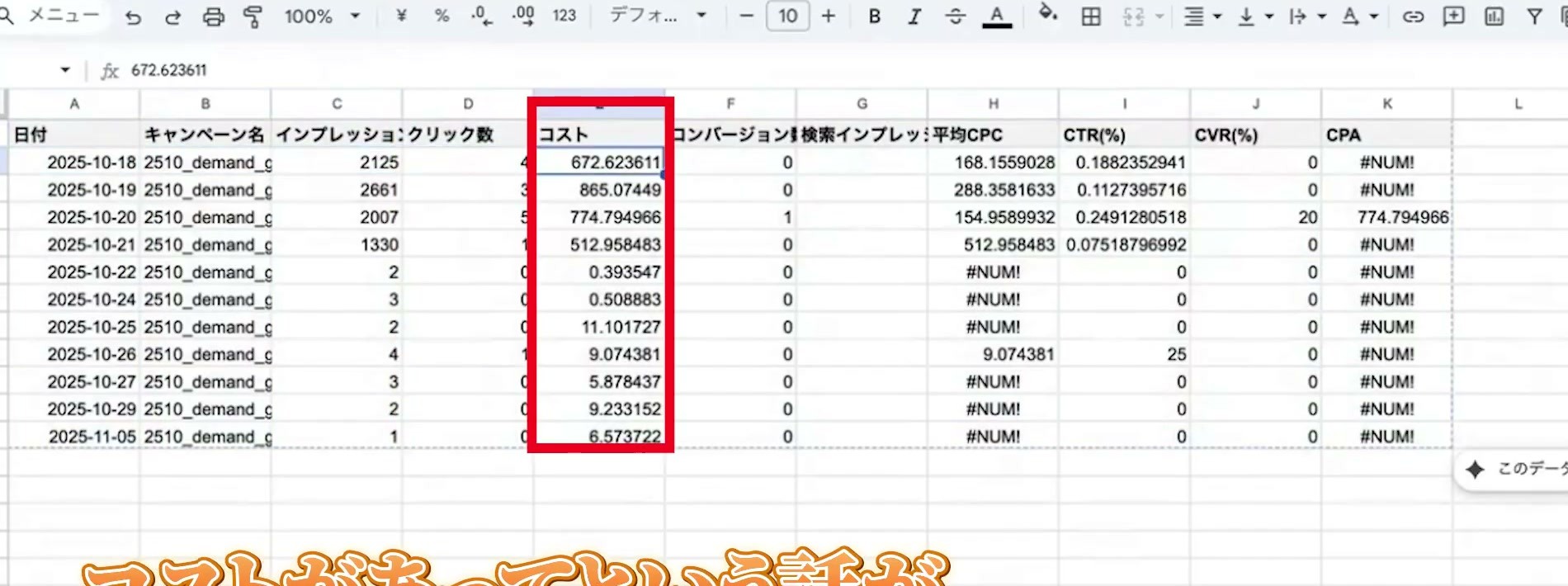The image size is (1568, 586).
Task: Open the 123 number format menu
Action: [x=564, y=16]
